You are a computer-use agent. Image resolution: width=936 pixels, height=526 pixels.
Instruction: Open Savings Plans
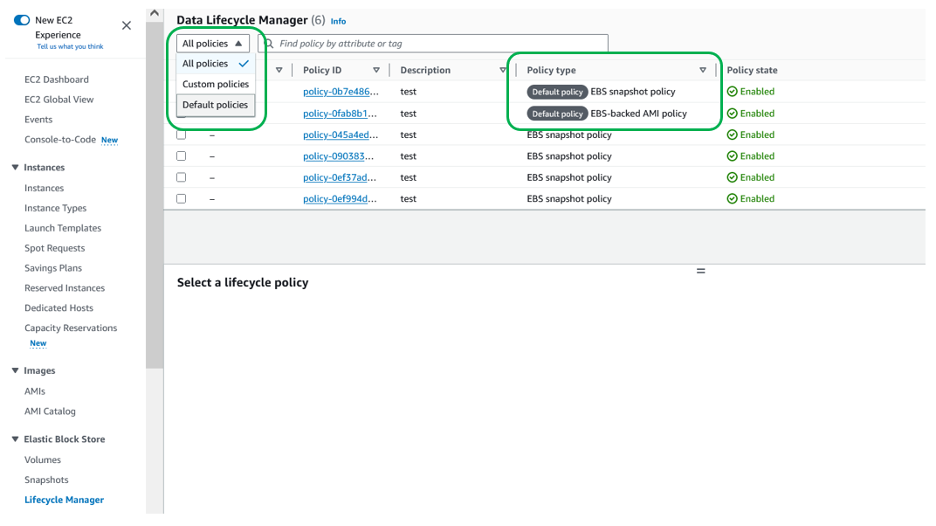(53, 268)
